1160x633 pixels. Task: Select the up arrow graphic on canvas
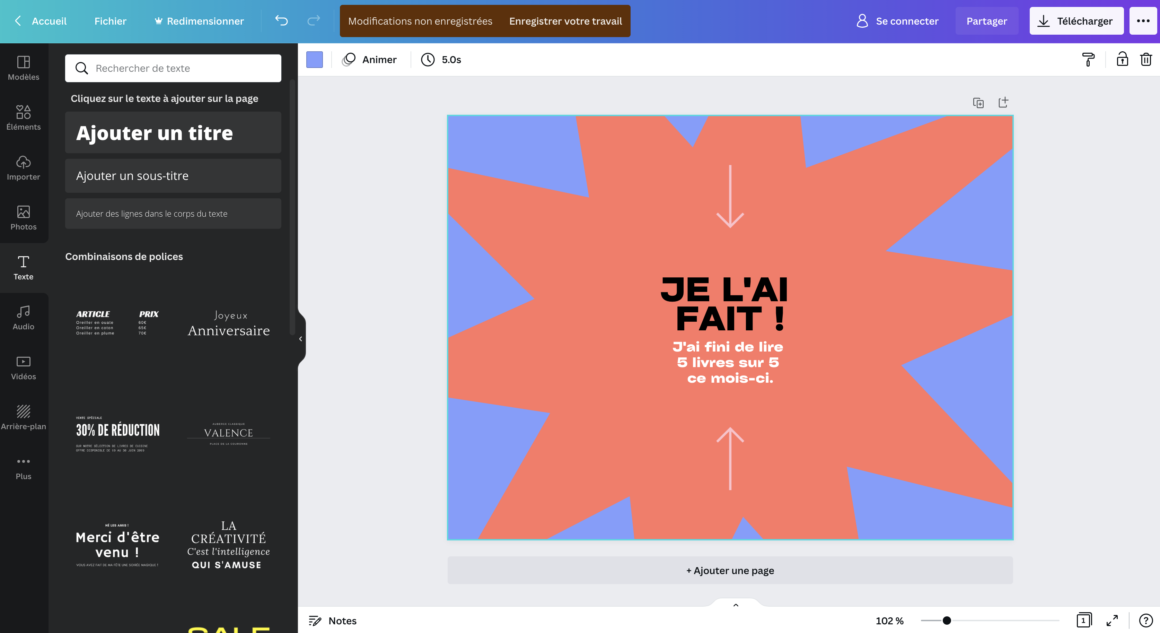[730, 458]
